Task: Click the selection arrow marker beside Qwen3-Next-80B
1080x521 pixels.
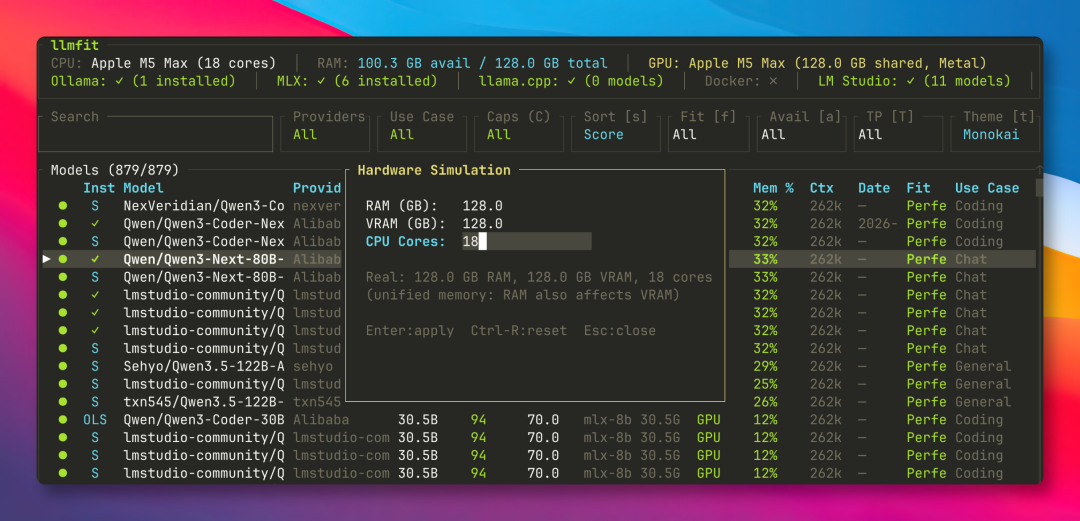Action: (47, 259)
